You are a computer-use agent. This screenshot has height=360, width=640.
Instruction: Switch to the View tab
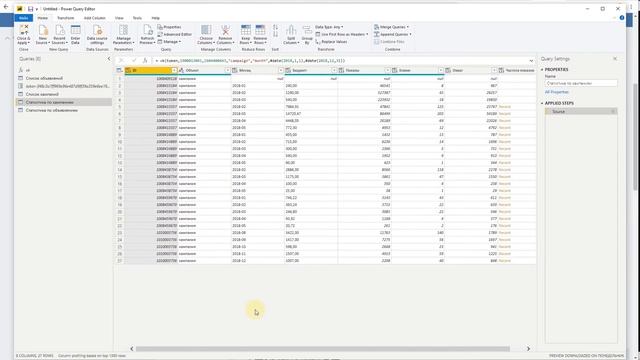119,18
